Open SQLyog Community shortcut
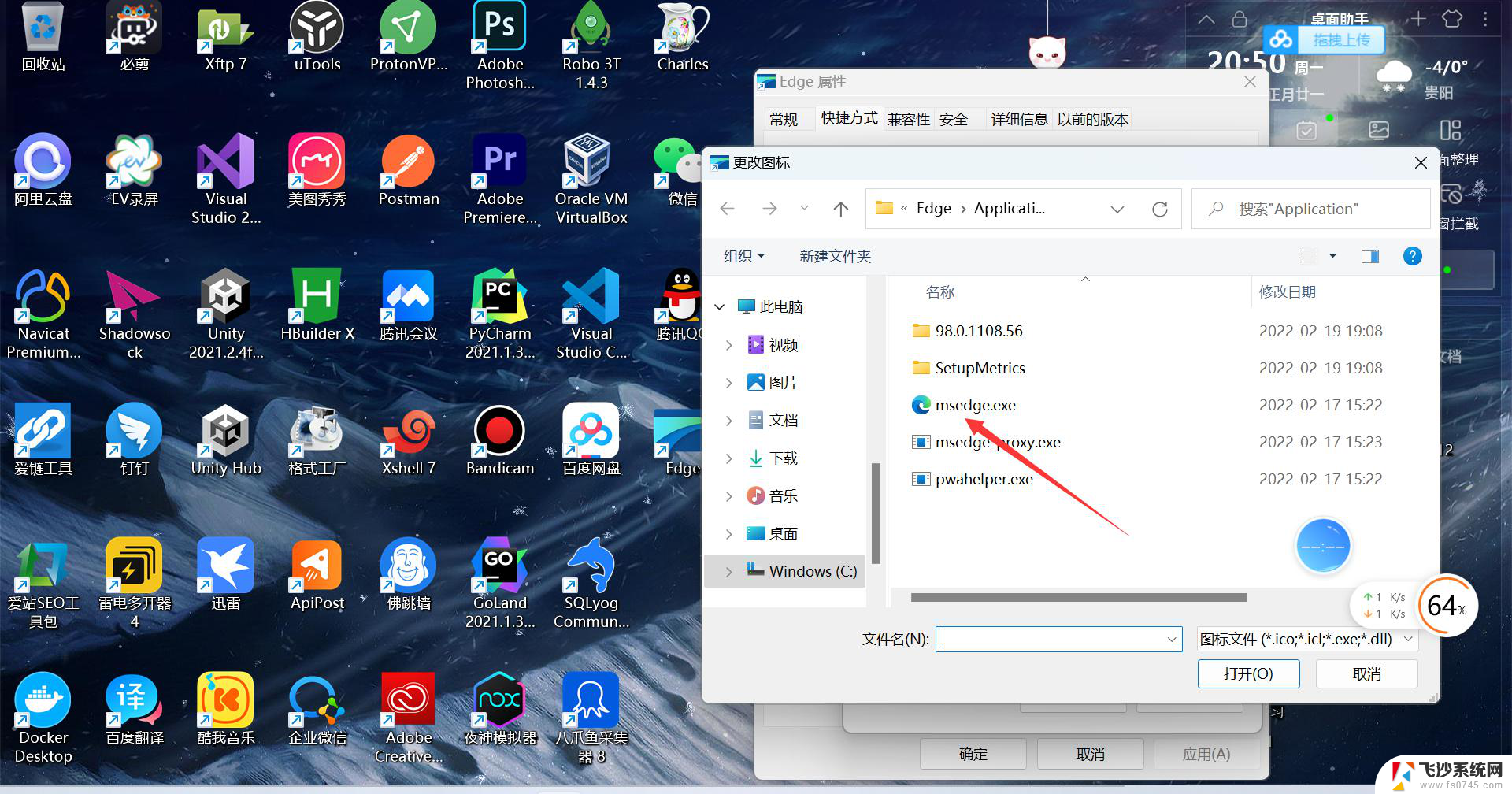This screenshot has width=1512, height=794. tap(591, 584)
